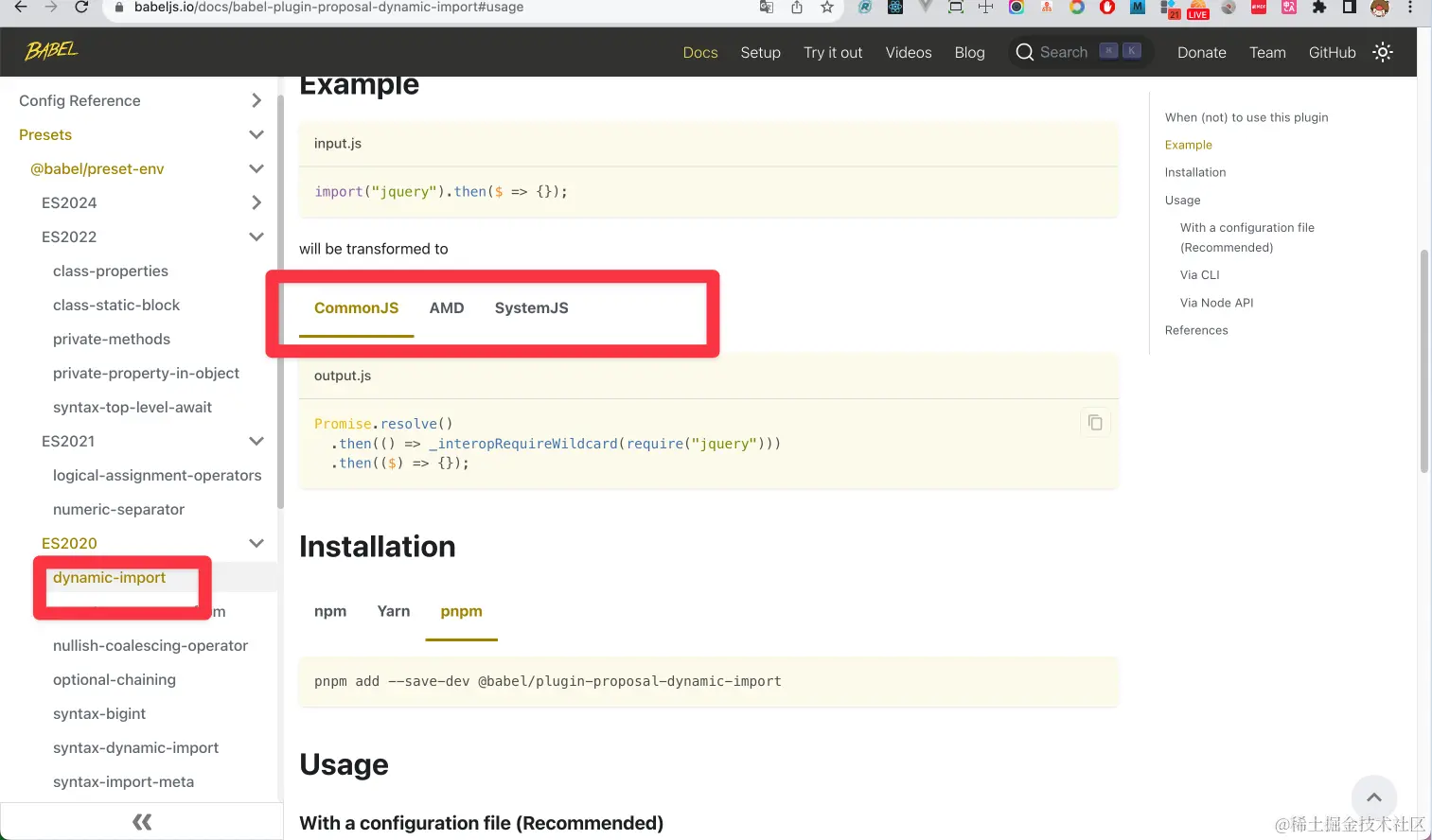
Task: Open Setup in the top navbar
Action: tap(761, 52)
